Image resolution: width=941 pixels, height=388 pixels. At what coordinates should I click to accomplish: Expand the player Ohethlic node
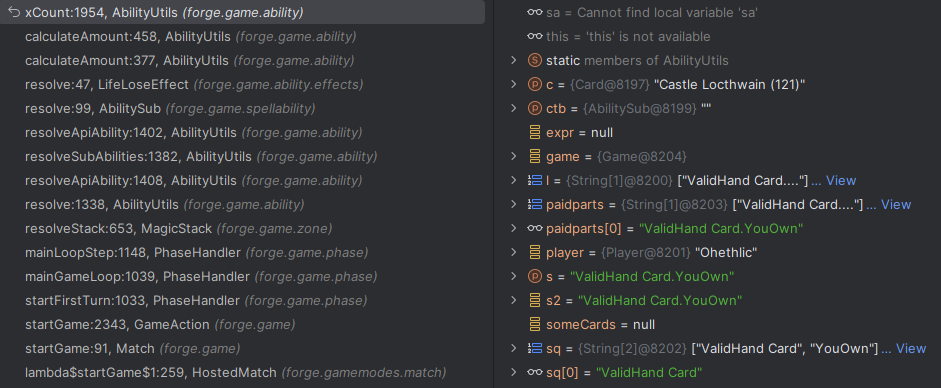coord(513,252)
